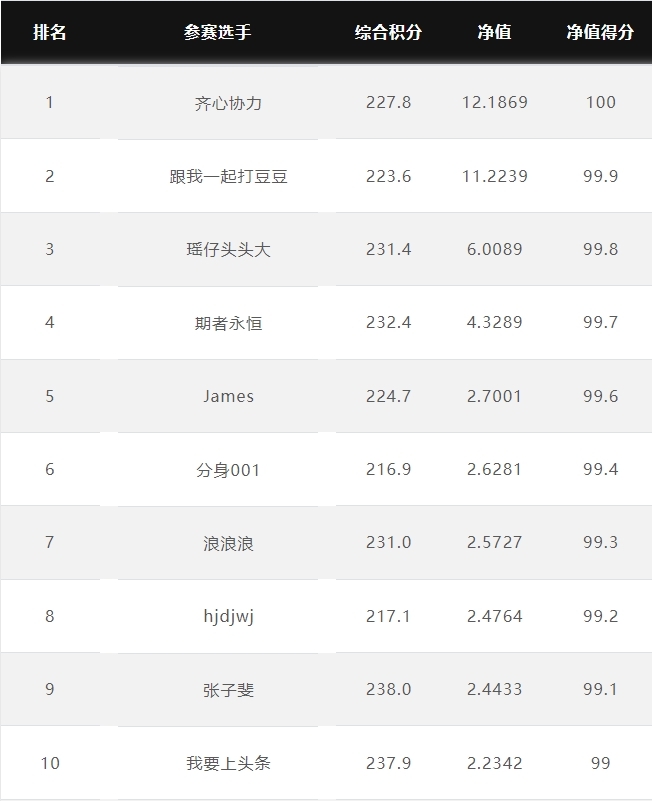Select the net value score 99.4

pos(600,469)
